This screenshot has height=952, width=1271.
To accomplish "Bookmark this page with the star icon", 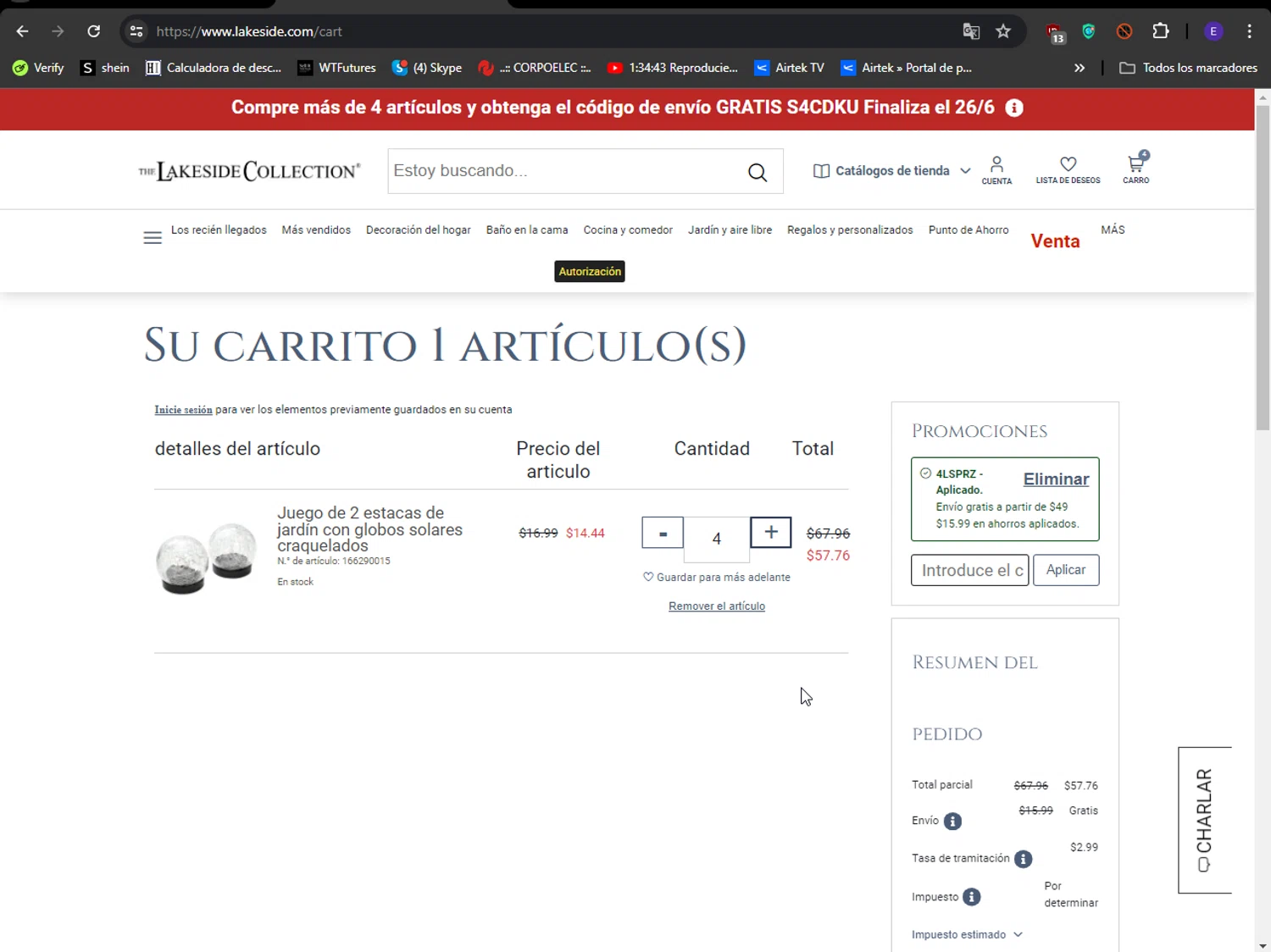I will pos(1003,31).
